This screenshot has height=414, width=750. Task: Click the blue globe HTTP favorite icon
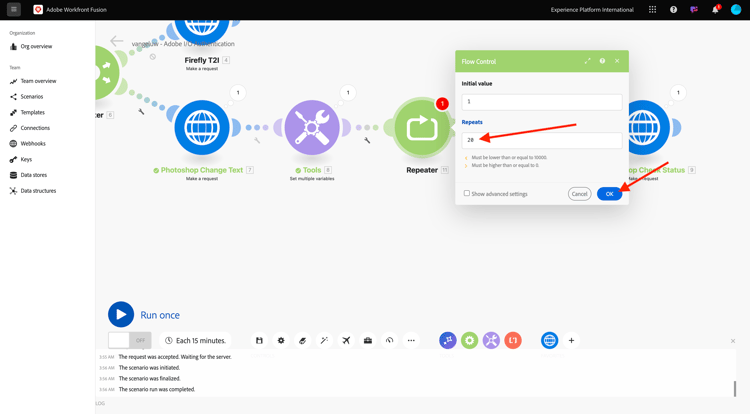click(550, 340)
